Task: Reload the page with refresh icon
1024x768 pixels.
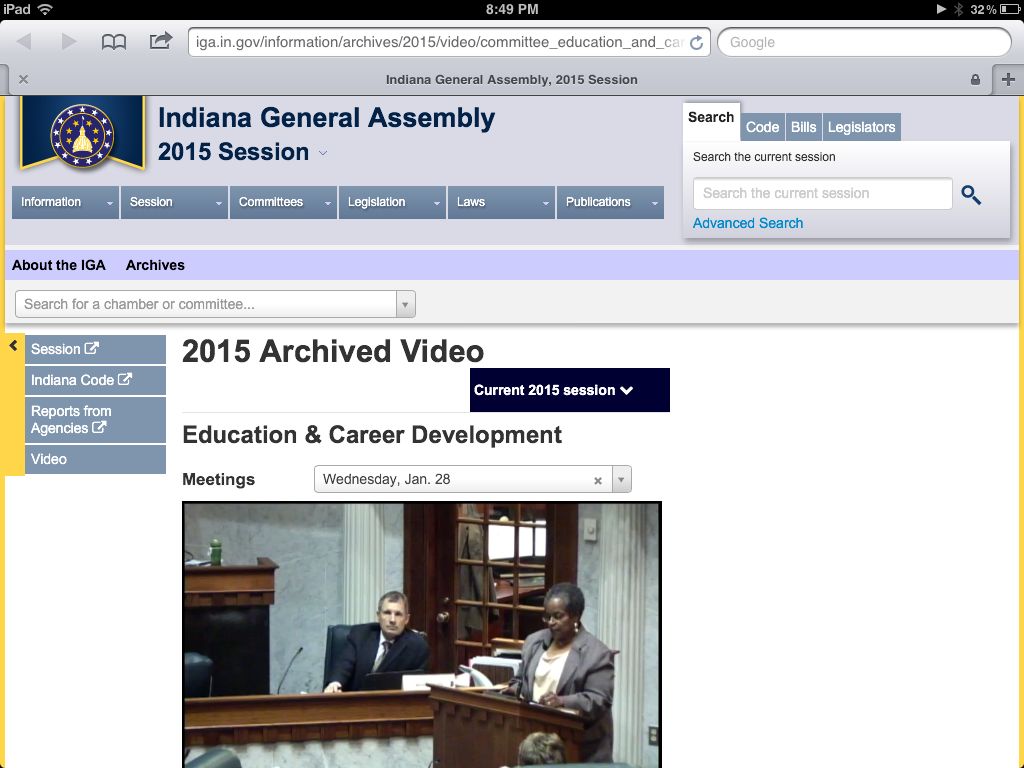Action: tap(696, 42)
